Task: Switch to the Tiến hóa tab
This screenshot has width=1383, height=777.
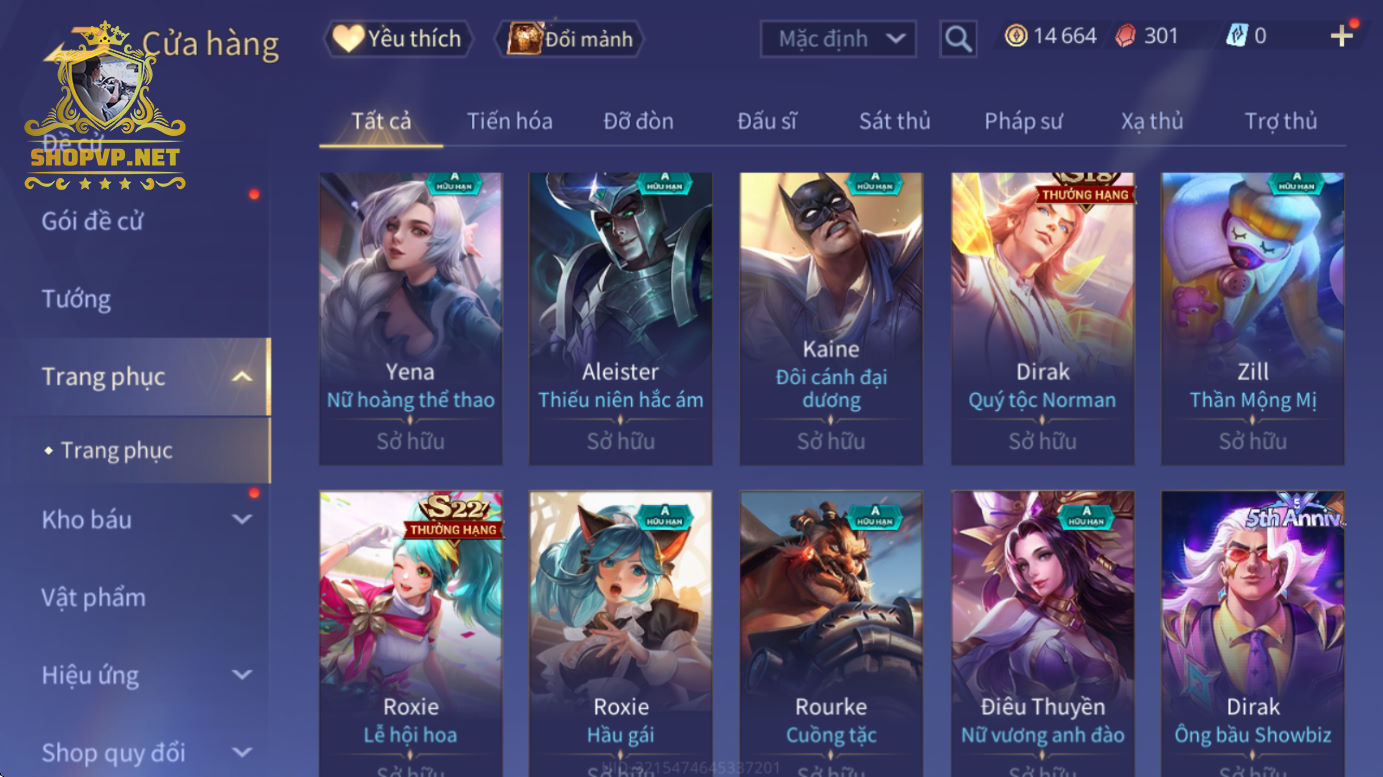Action: [x=510, y=121]
